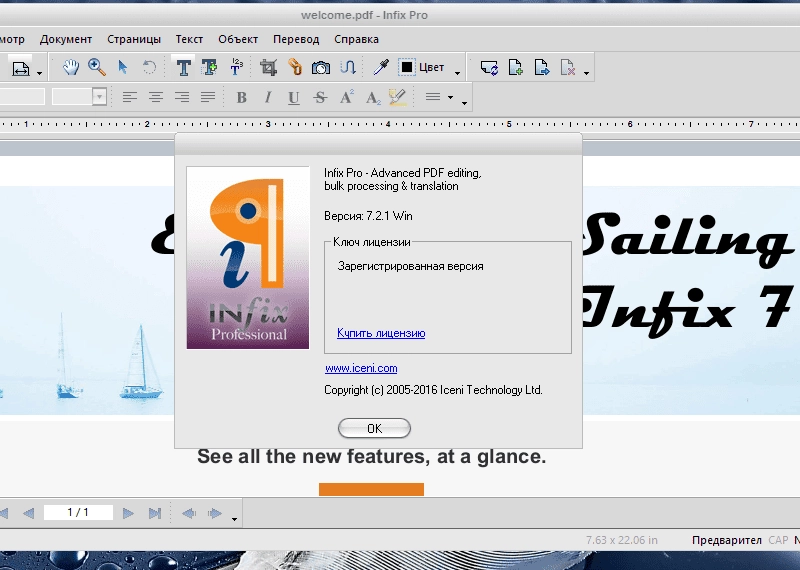The height and width of the screenshot is (570, 800).
Task: Click the Цвет color label
Action: click(x=432, y=67)
